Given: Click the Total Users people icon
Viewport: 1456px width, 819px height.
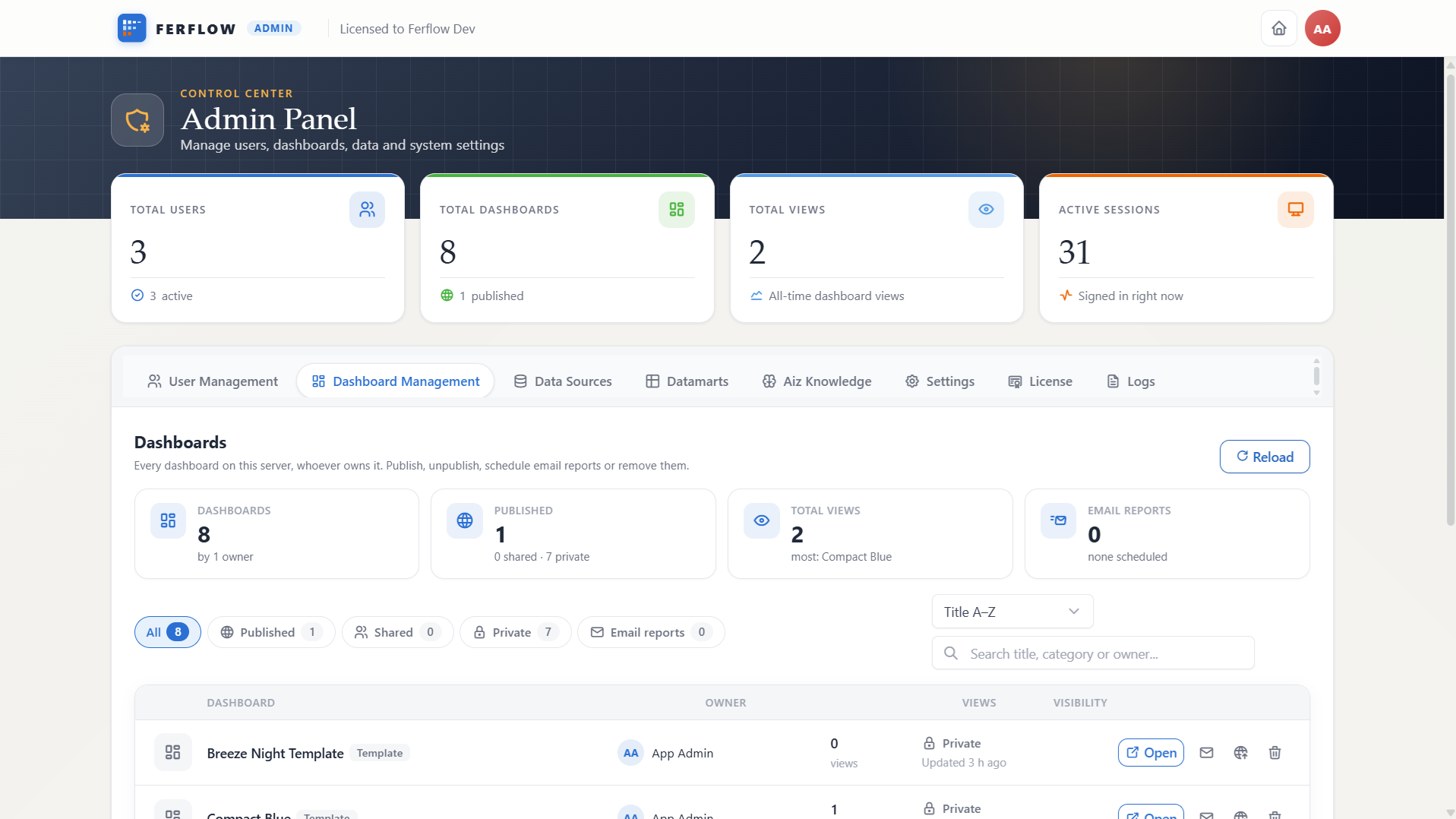Looking at the screenshot, I should pyautogui.click(x=367, y=210).
